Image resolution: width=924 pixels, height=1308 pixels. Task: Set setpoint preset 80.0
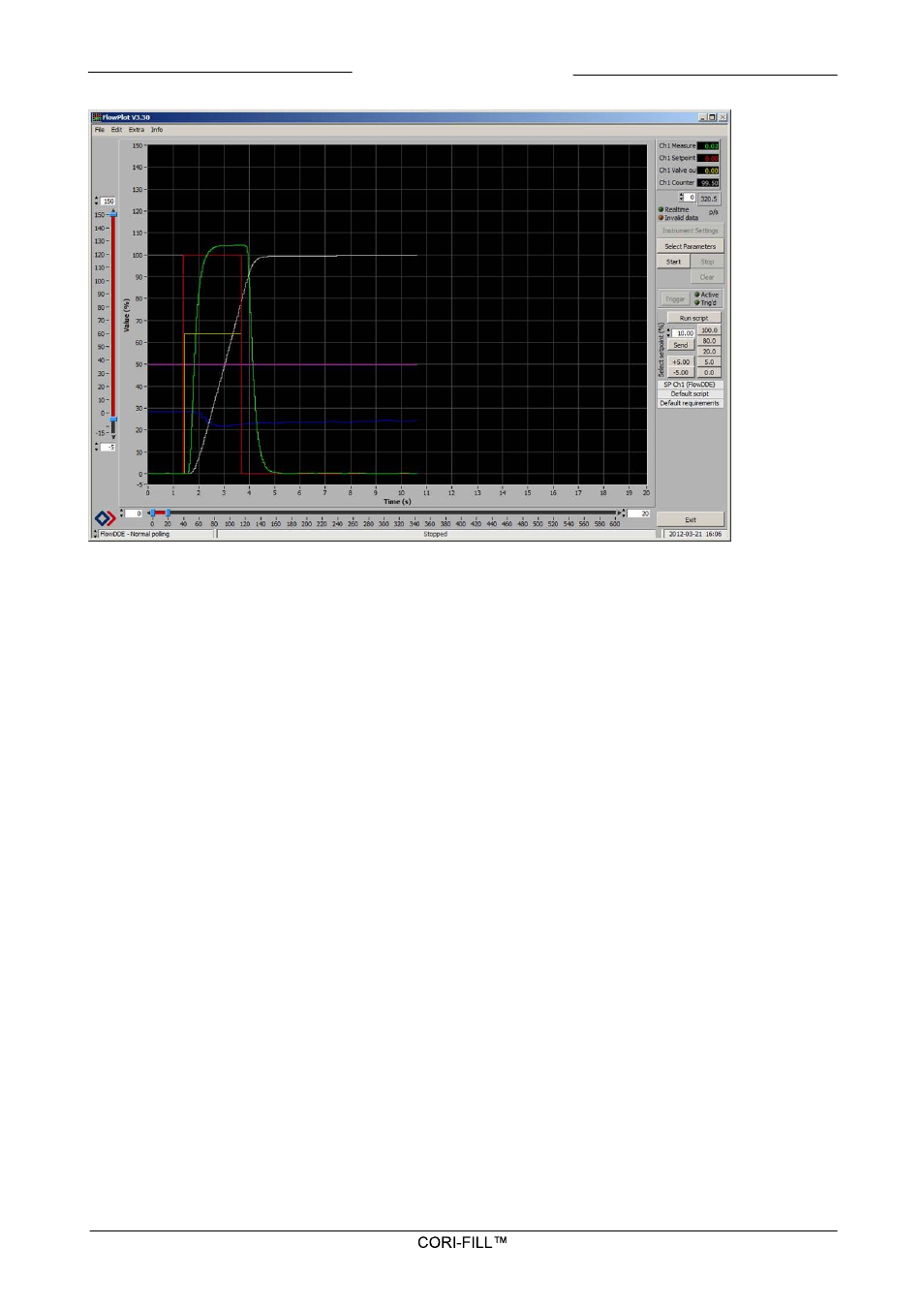coord(709,341)
